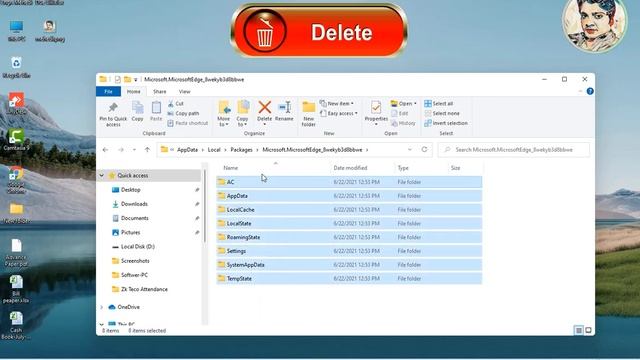
Task: Open Downloads in Quick access
Action: [134, 204]
